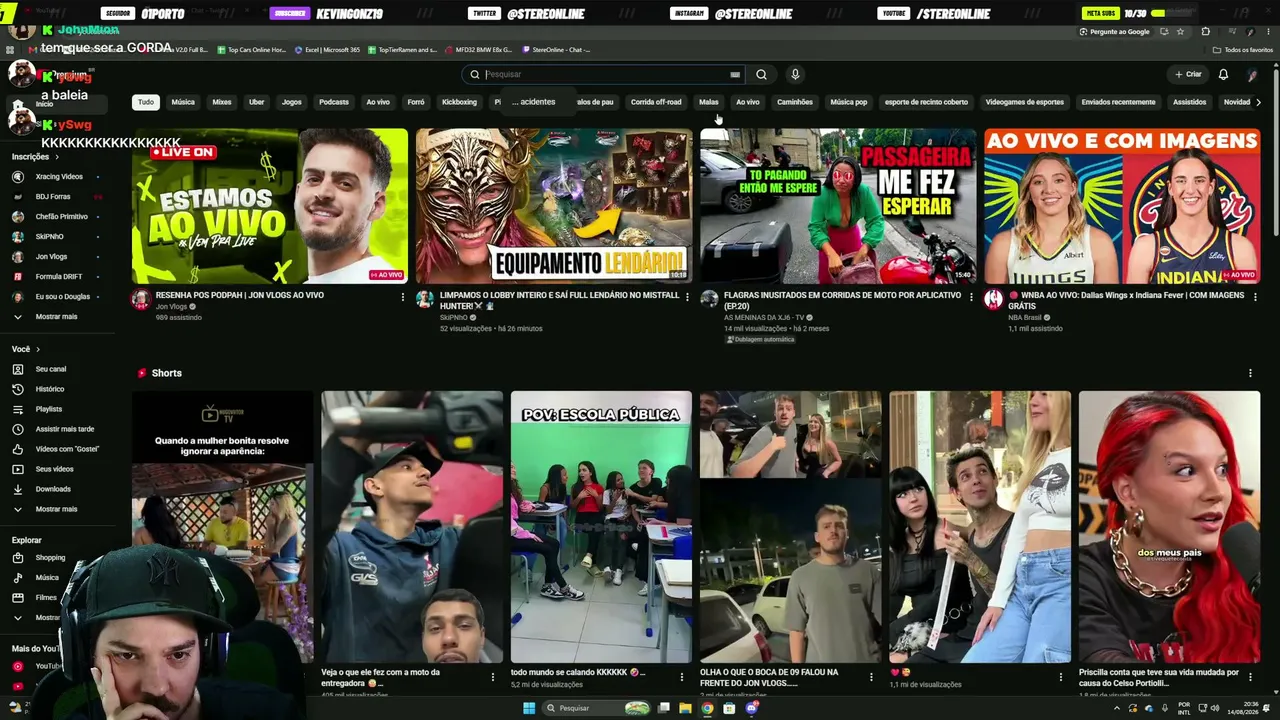The image size is (1280, 720).
Task: Open options for Mistfall Hunter video
Action: 687,296
